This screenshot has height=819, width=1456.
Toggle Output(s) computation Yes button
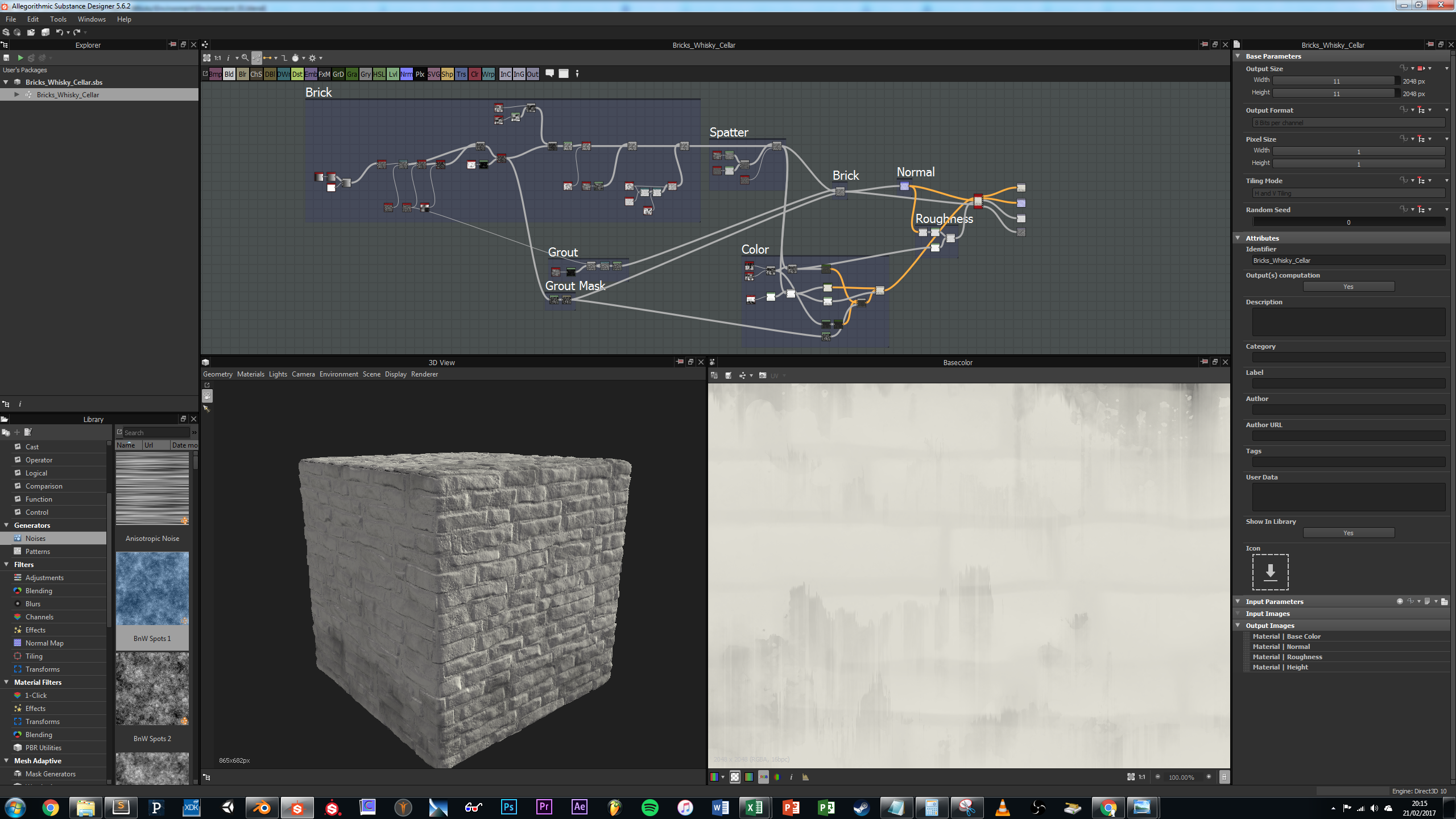click(1348, 287)
